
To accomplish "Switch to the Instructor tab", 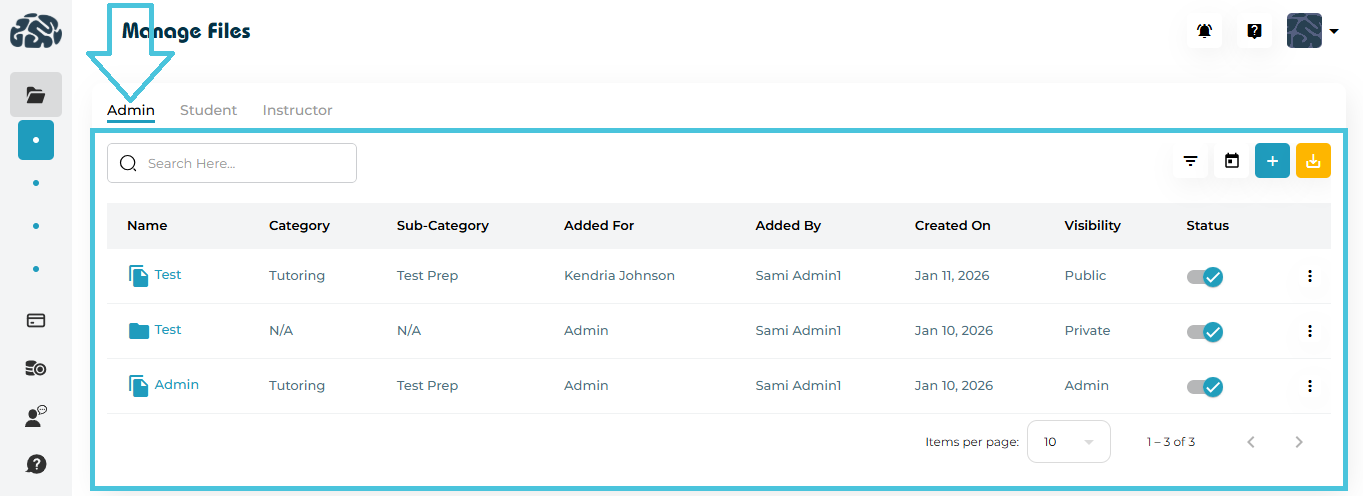I will pos(297,110).
